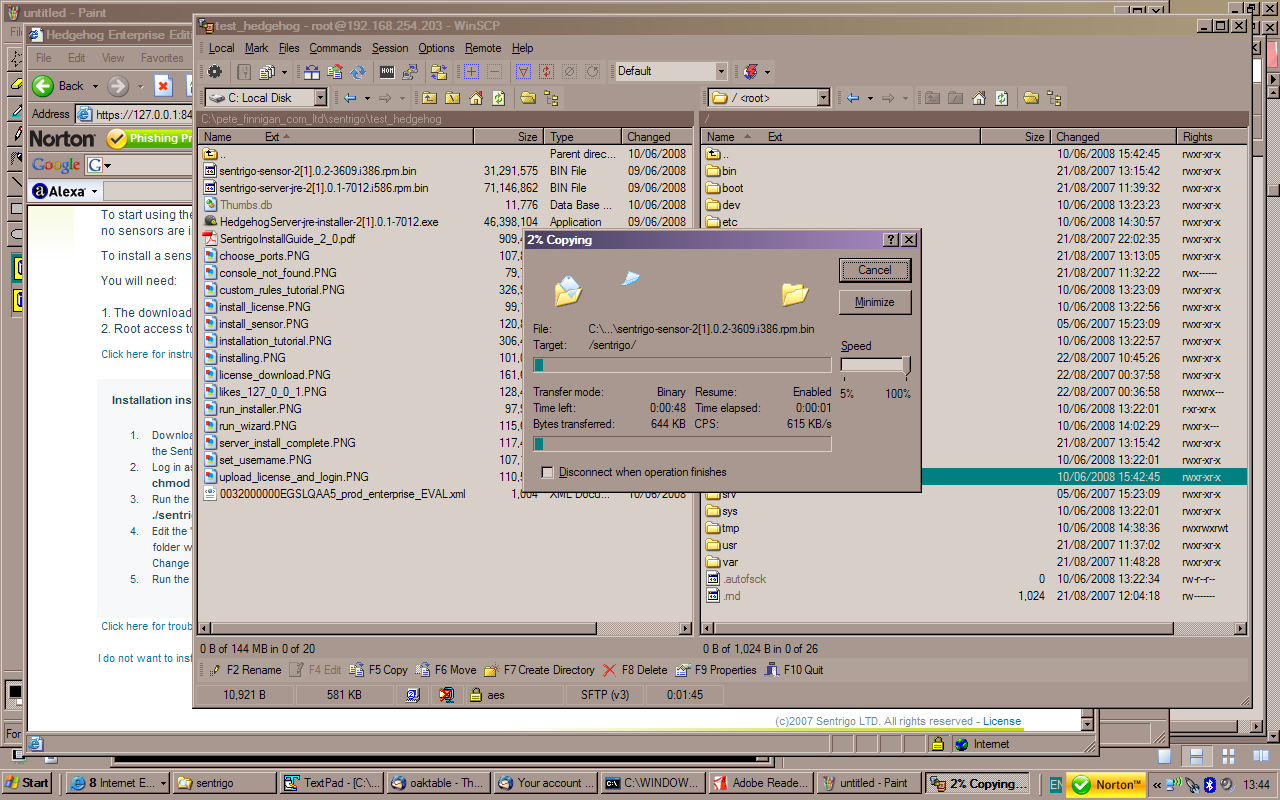This screenshot has width=1280, height=800.
Task: Click the file transfer progress bar
Action: [682, 366]
